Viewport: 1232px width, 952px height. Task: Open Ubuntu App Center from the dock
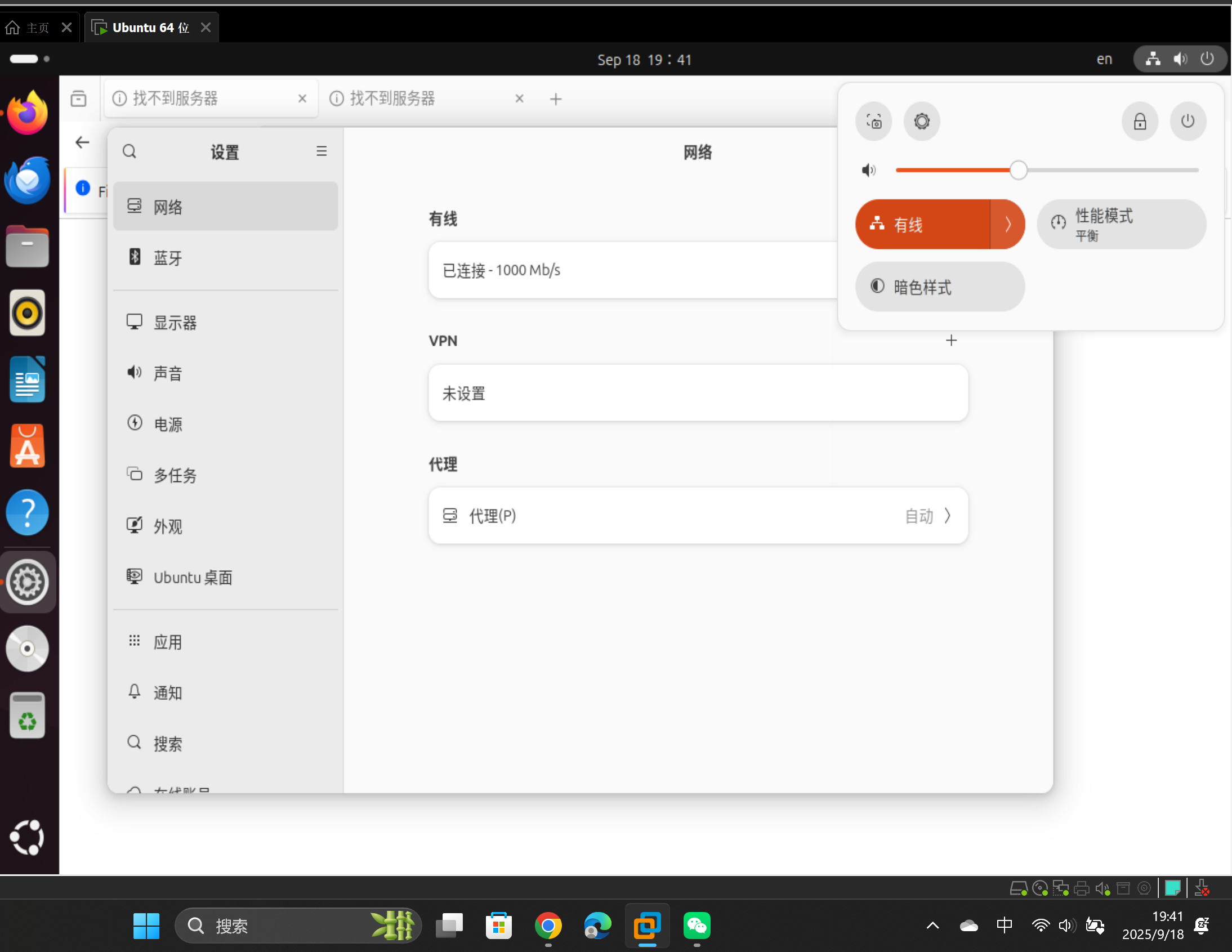click(x=27, y=445)
